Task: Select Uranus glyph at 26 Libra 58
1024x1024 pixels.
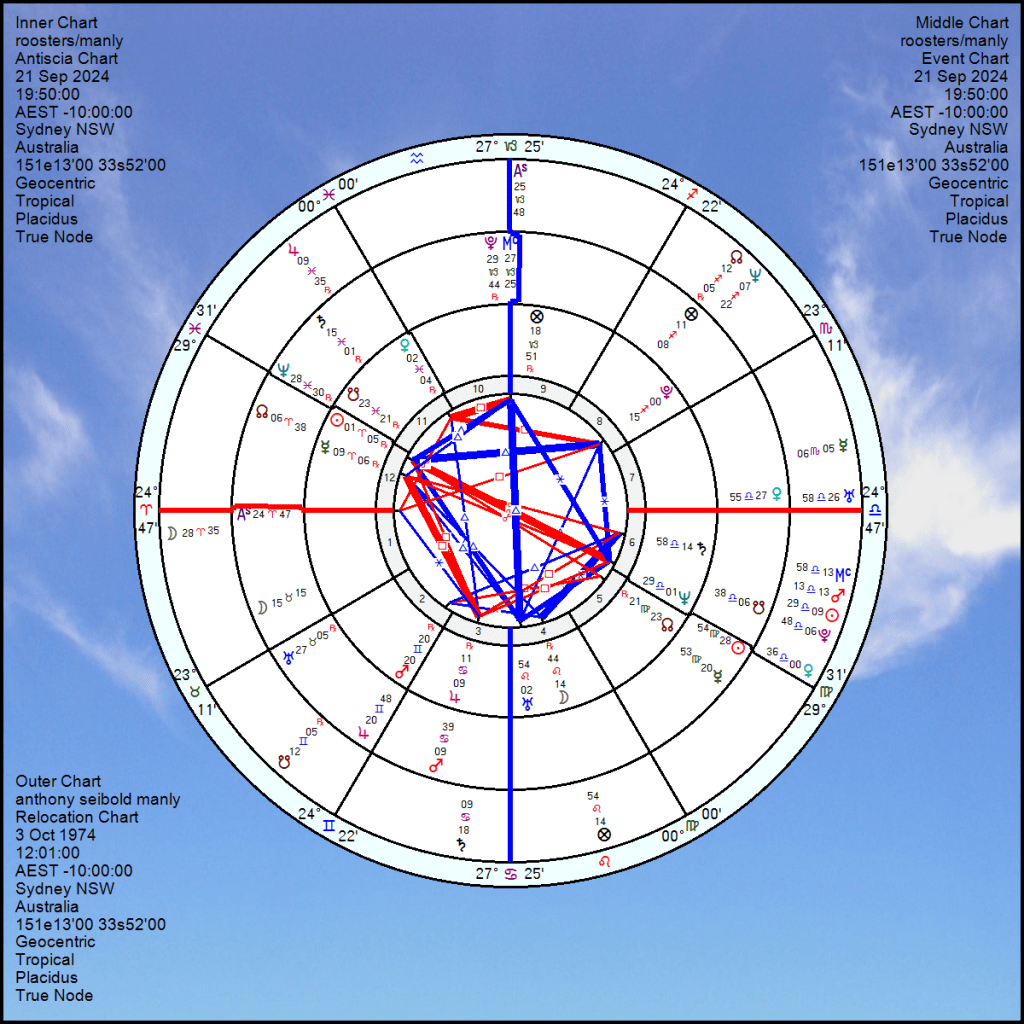Action: click(848, 496)
